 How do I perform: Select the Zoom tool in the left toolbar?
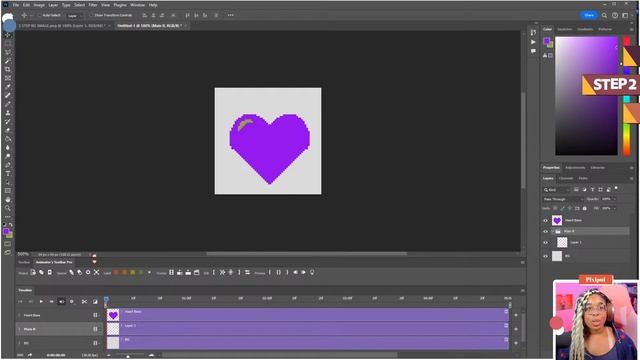coord(8,208)
